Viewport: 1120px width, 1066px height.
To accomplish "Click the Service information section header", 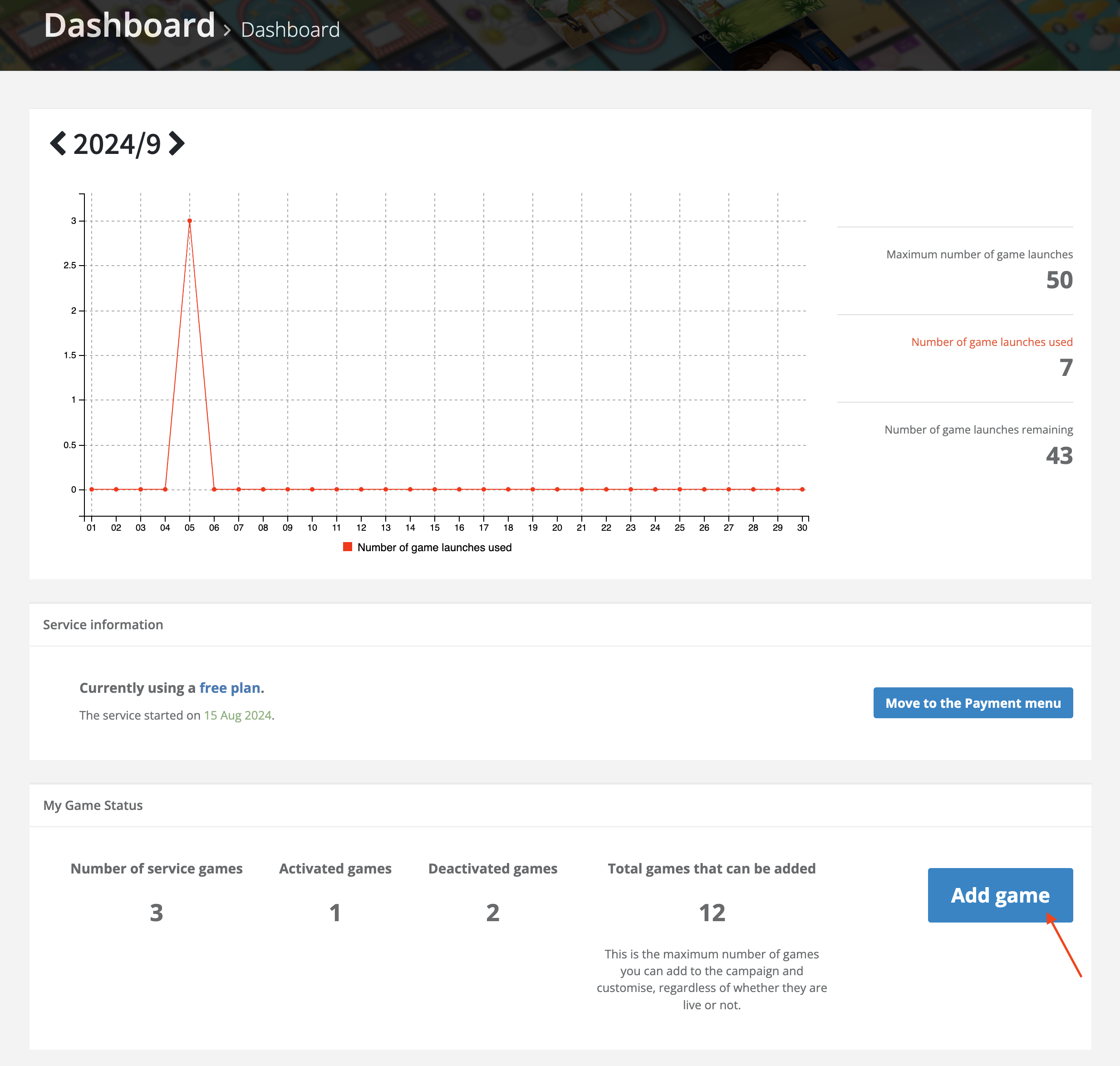I will coord(103,625).
